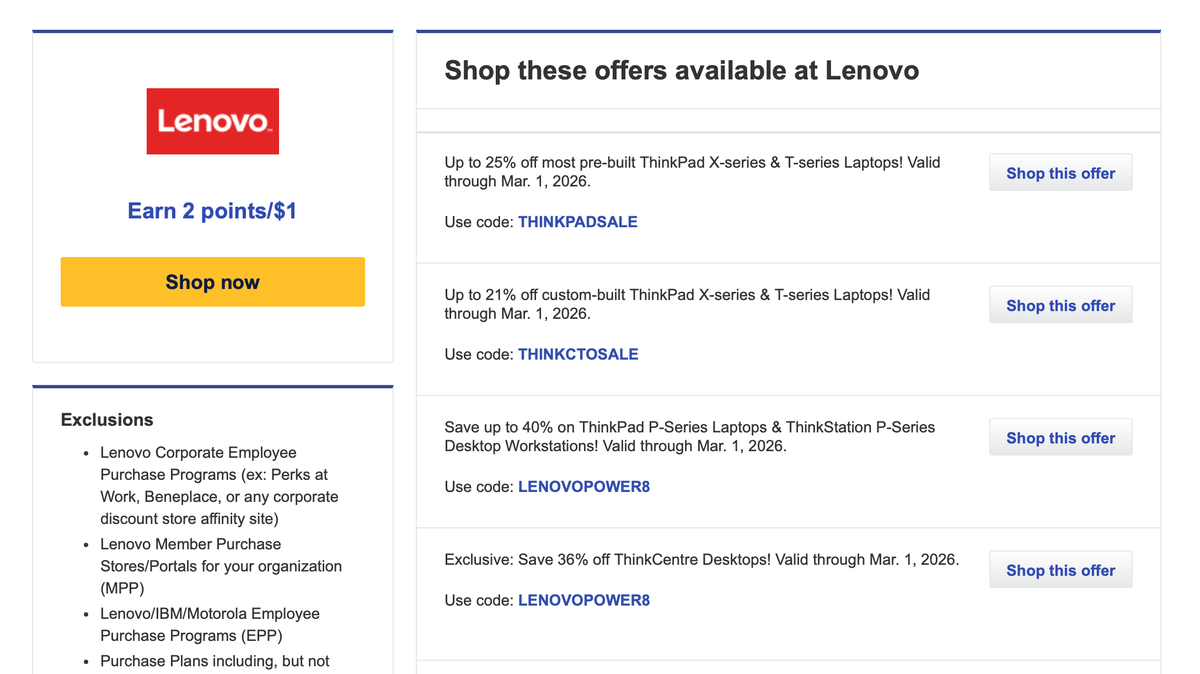Click the Exclusions heading
Viewport: 1200px width, 674px height.
(107, 419)
